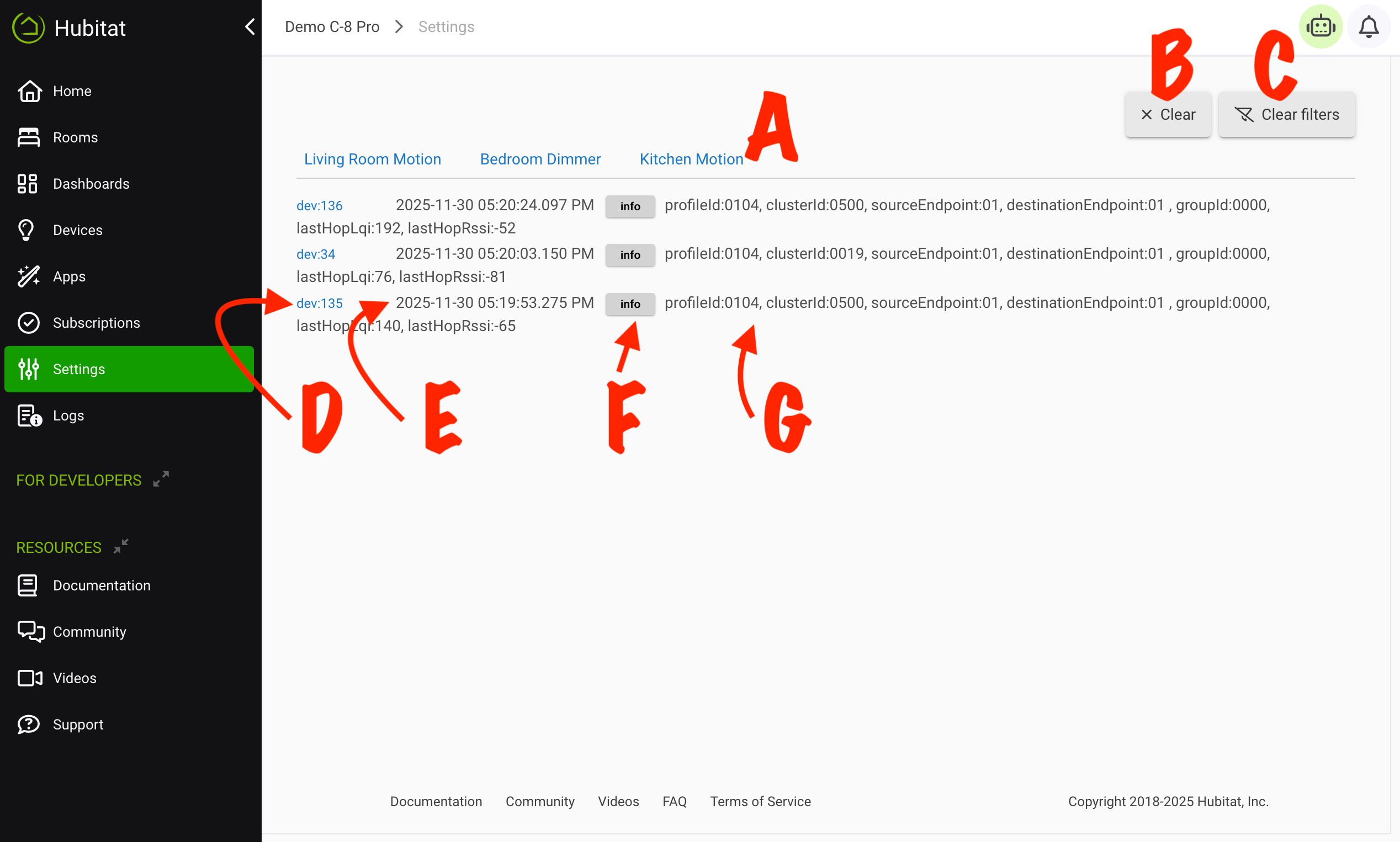Click the info badge on the dev:34 row
1400x842 pixels.
click(x=630, y=255)
